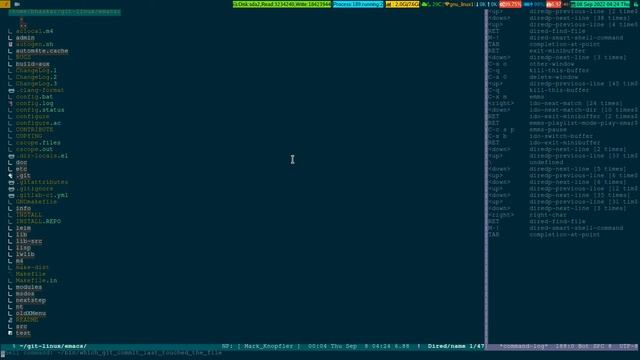Click the folder icon beside build-aux
Image resolution: width=640 pixels, height=360 pixels.
pyautogui.click(x=11, y=64)
